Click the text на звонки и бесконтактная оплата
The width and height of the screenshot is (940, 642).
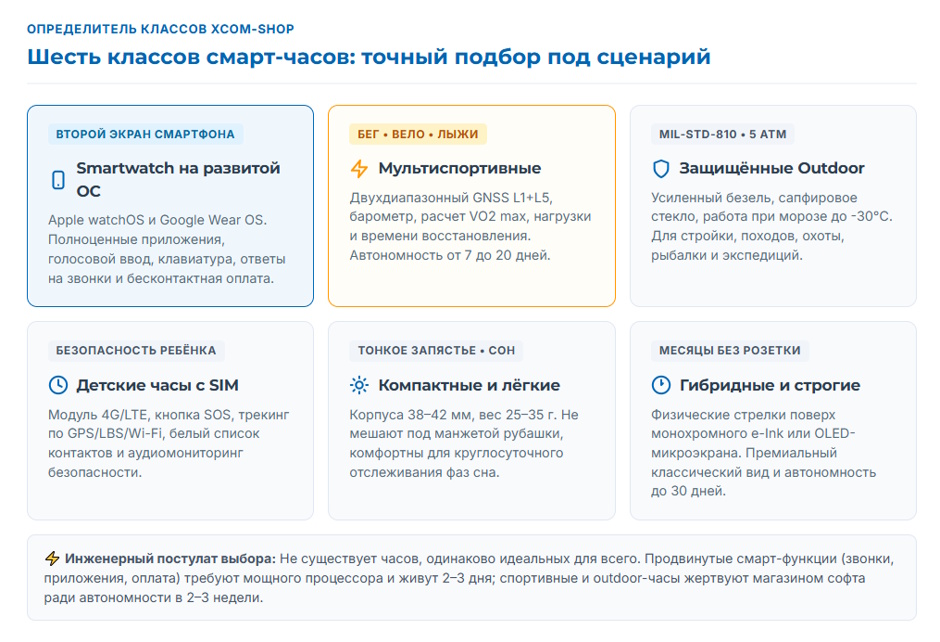pos(161,279)
